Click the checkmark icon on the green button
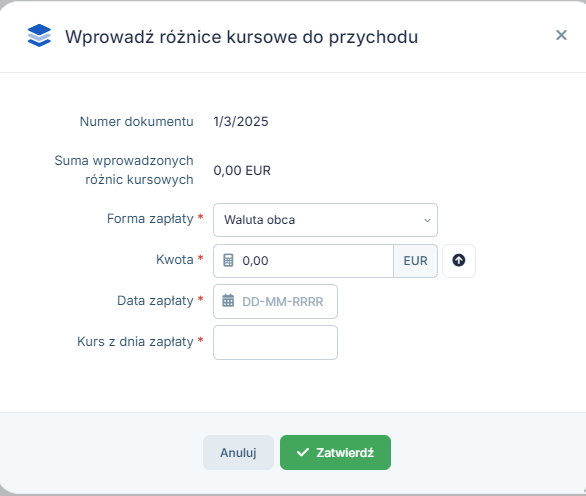Image resolution: width=586 pixels, height=496 pixels. [303, 452]
